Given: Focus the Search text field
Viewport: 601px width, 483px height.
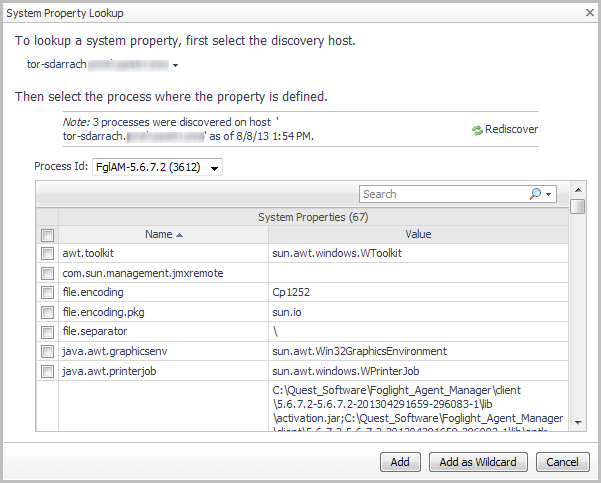Looking at the screenshot, I should click(x=440, y=194).
